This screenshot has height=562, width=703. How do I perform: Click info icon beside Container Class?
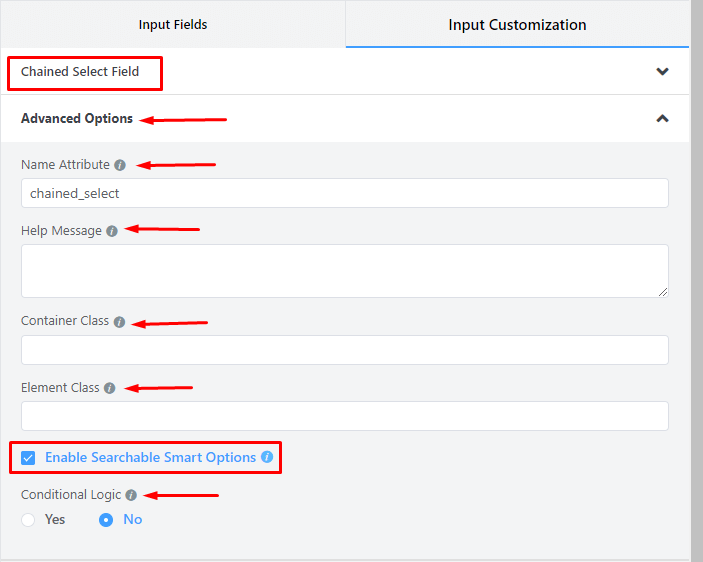[119, 322]
